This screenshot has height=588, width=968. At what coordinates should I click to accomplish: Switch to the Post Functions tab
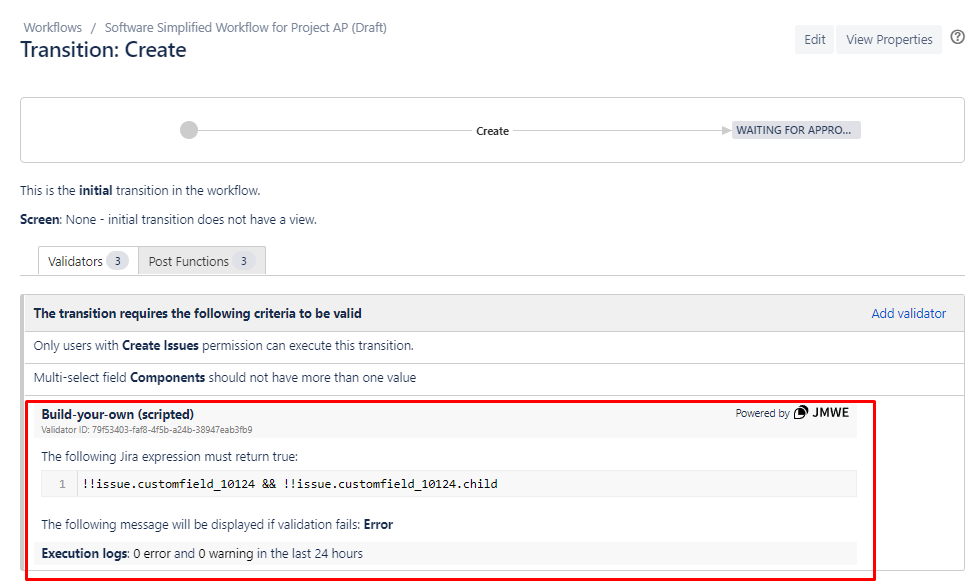click(201, 260)
